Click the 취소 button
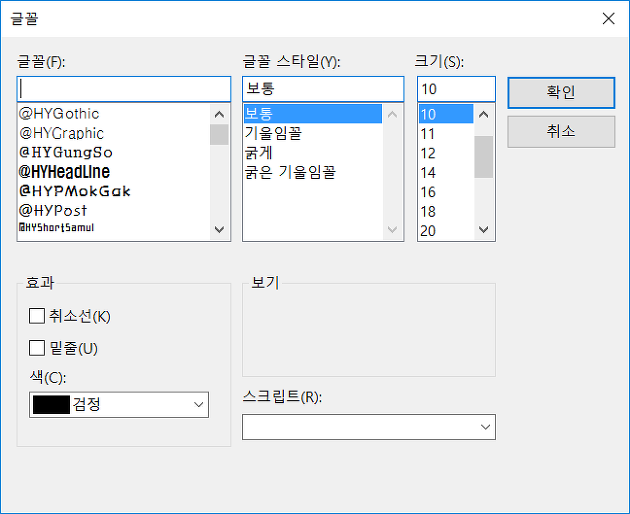Viewport: 630px width, 514px height. click(x=561, y=132)
